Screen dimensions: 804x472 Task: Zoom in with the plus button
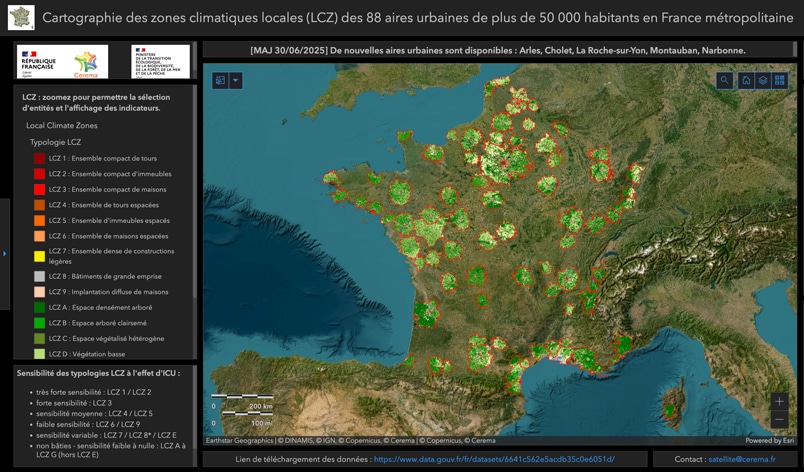click(x=779, y=401)
